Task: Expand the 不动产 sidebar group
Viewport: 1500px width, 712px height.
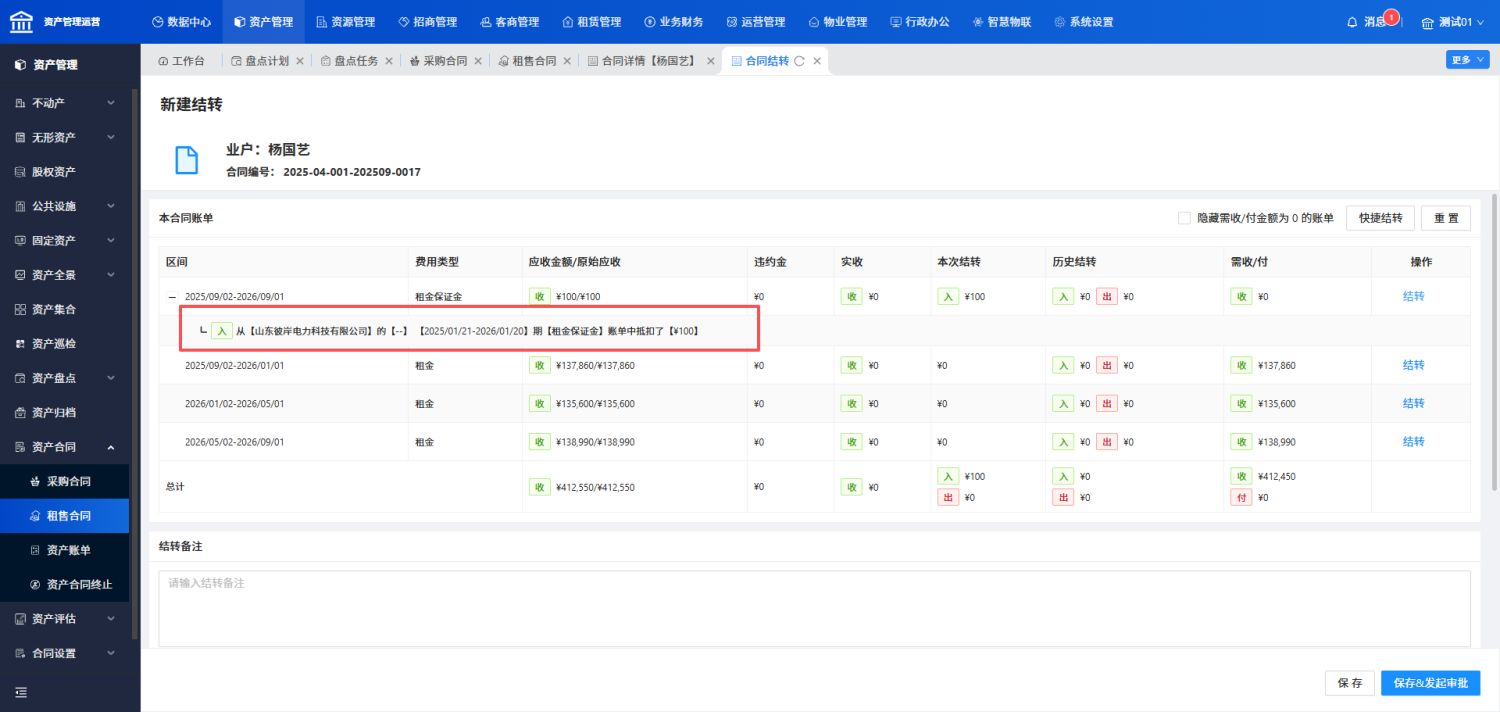Action: (x=65, y=103)
